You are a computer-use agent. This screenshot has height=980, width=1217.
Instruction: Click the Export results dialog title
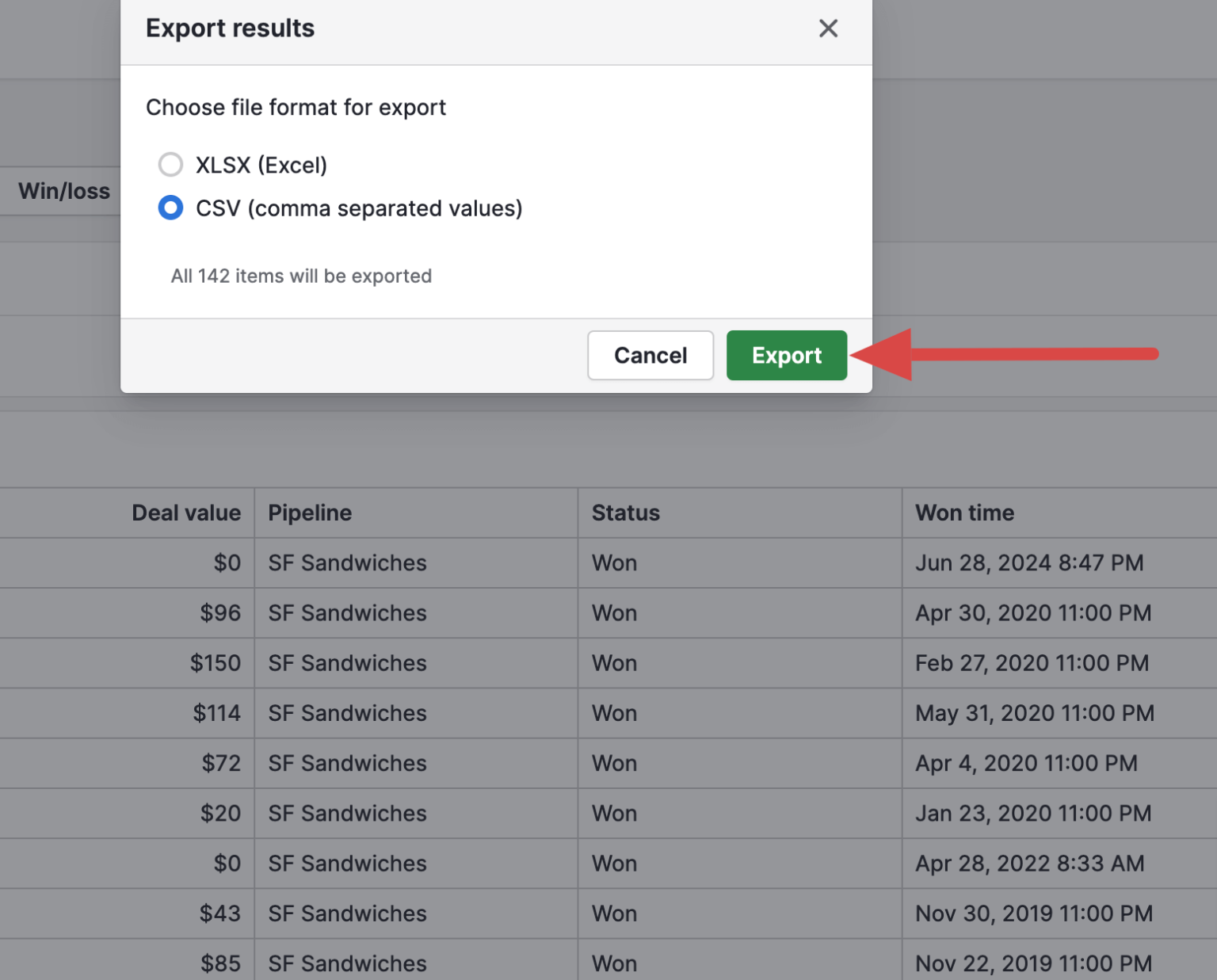pos(230,29)
